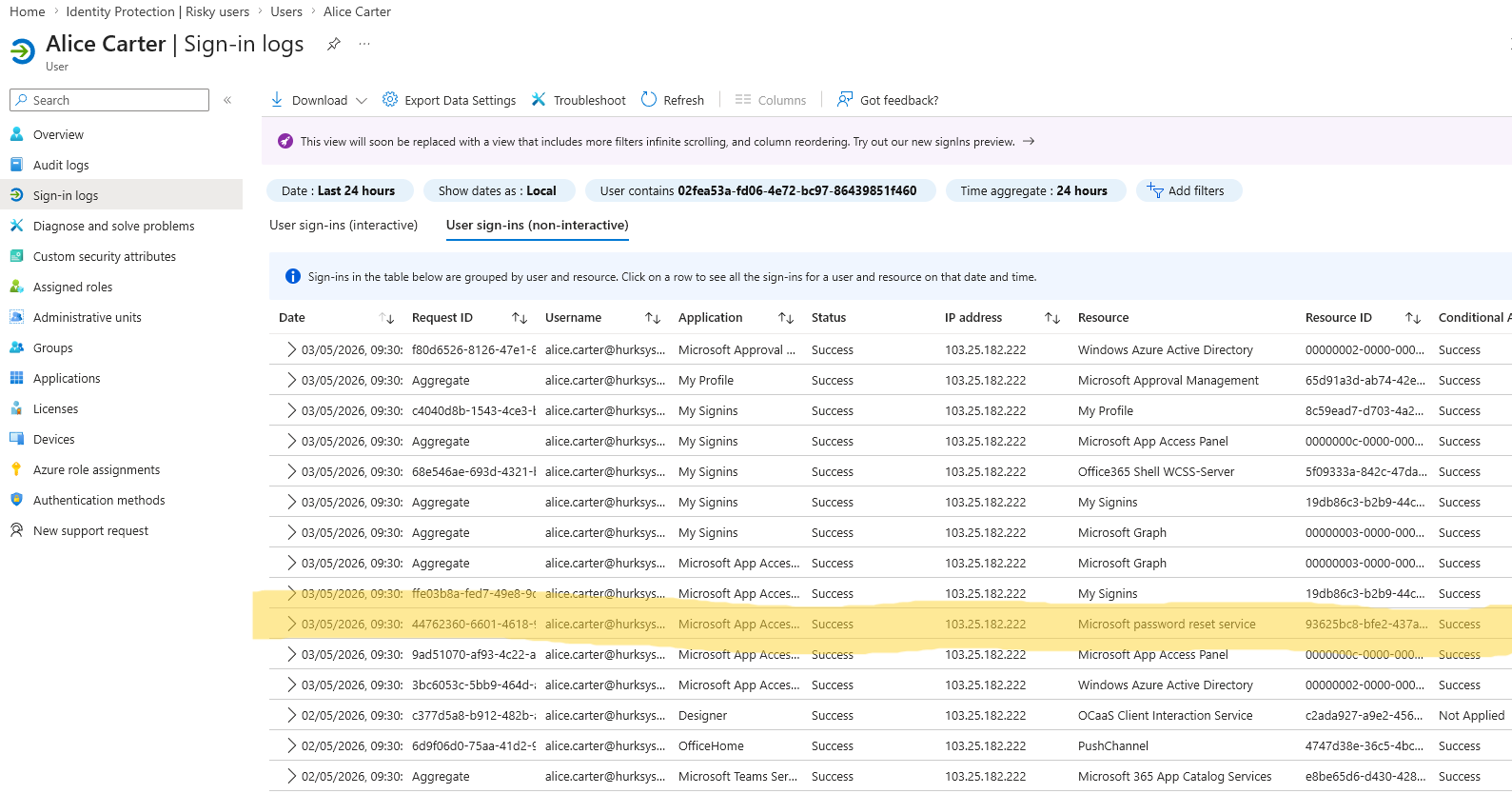Go to Users breadcrumb
Viewport: 1512px width, 794px height.
coord(286,11)
